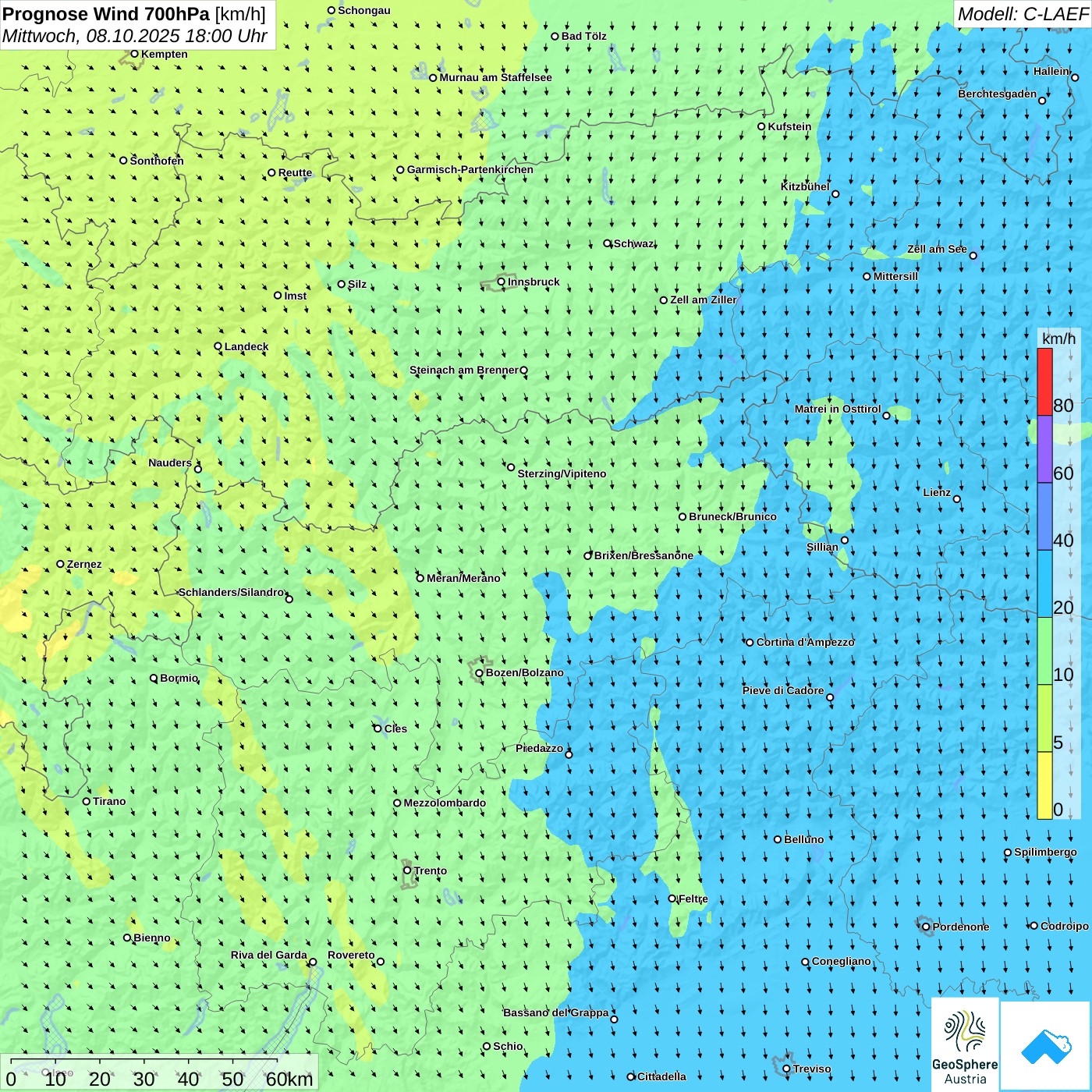The width and height of the screenshot is (1092, 1092).
Task: Click the Schlanders/Silandro label
Action: (x=232, y=592)
